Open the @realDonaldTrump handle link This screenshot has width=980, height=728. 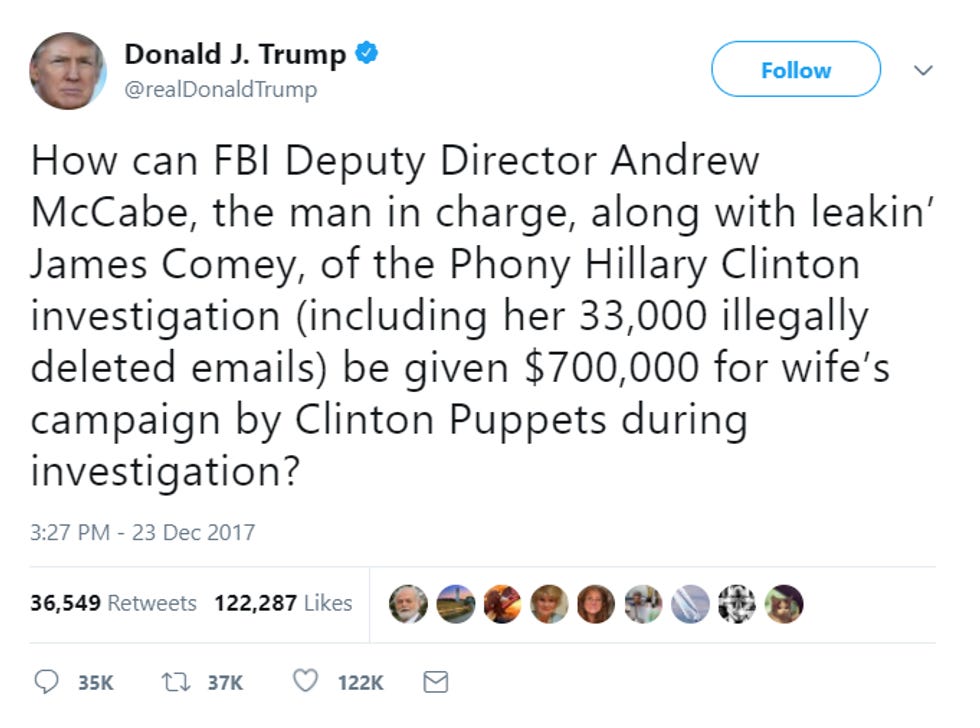[221, 89]
